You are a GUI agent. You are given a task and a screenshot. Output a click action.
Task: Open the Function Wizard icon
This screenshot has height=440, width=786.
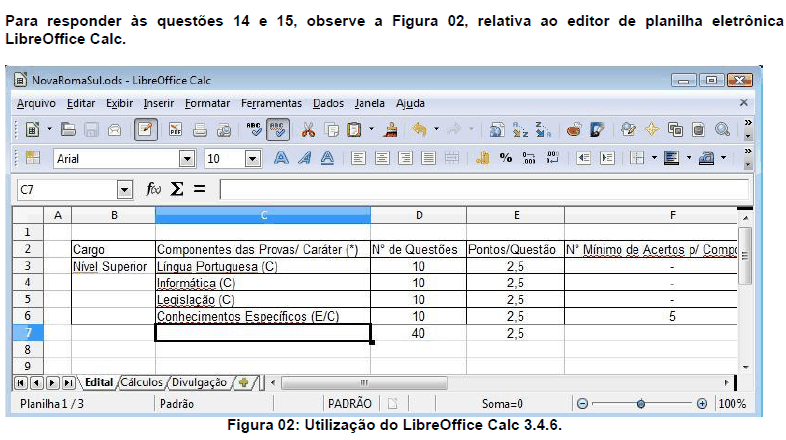(x=153, y=189)
